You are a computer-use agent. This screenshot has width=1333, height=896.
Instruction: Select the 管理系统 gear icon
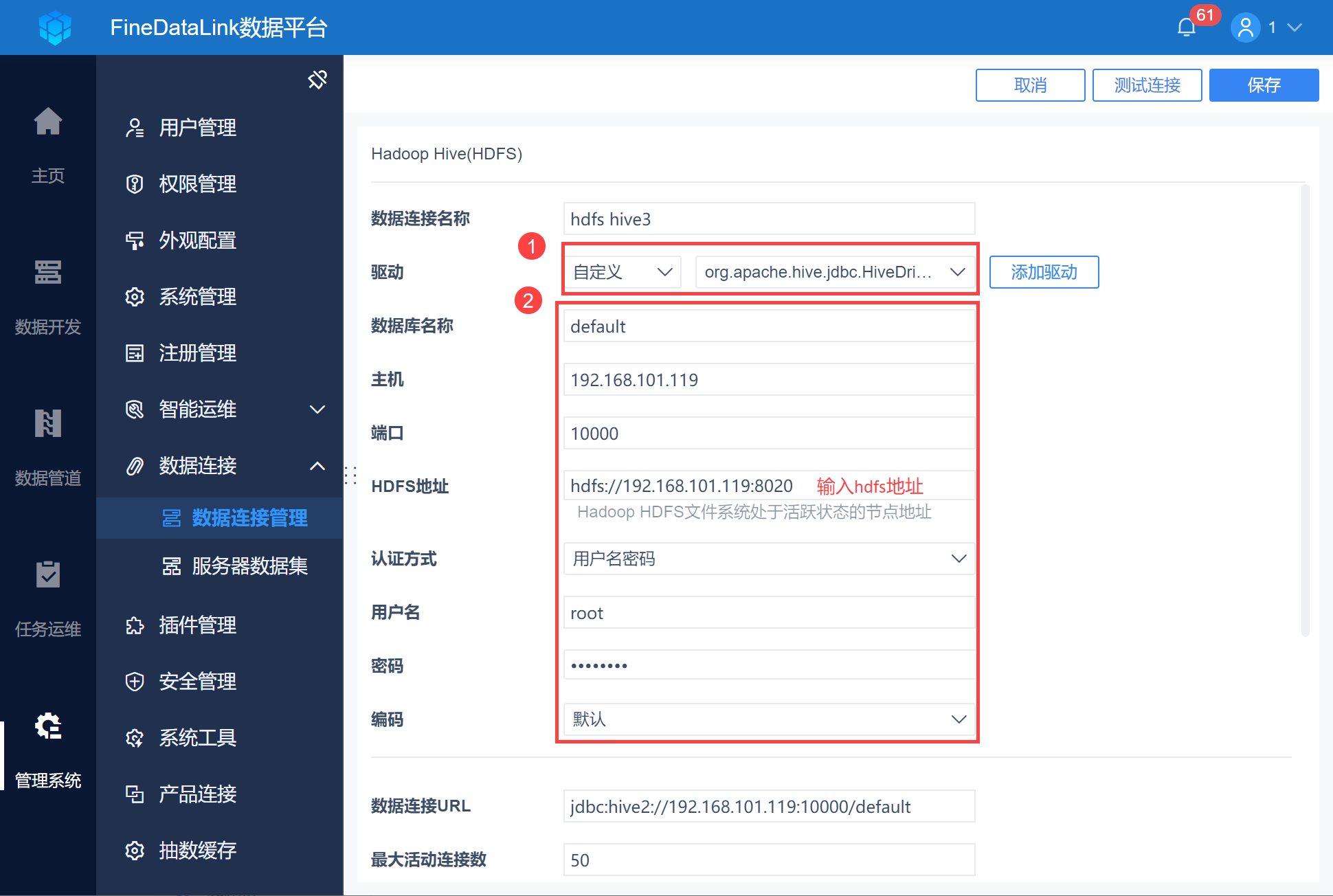pos(48,726)
